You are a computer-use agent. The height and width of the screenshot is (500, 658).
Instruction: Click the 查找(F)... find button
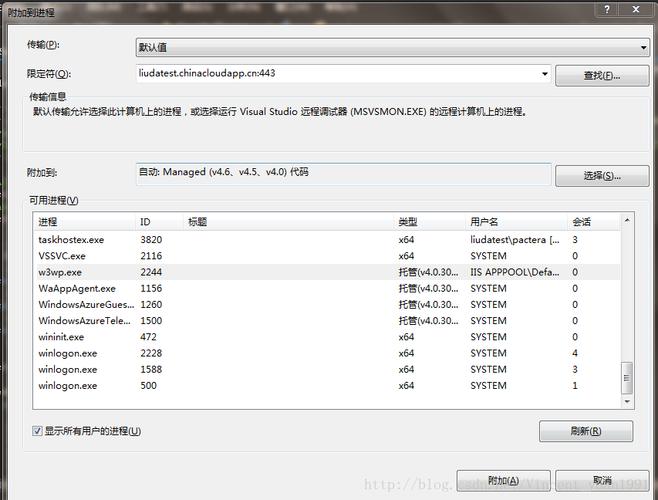point(602,76)
